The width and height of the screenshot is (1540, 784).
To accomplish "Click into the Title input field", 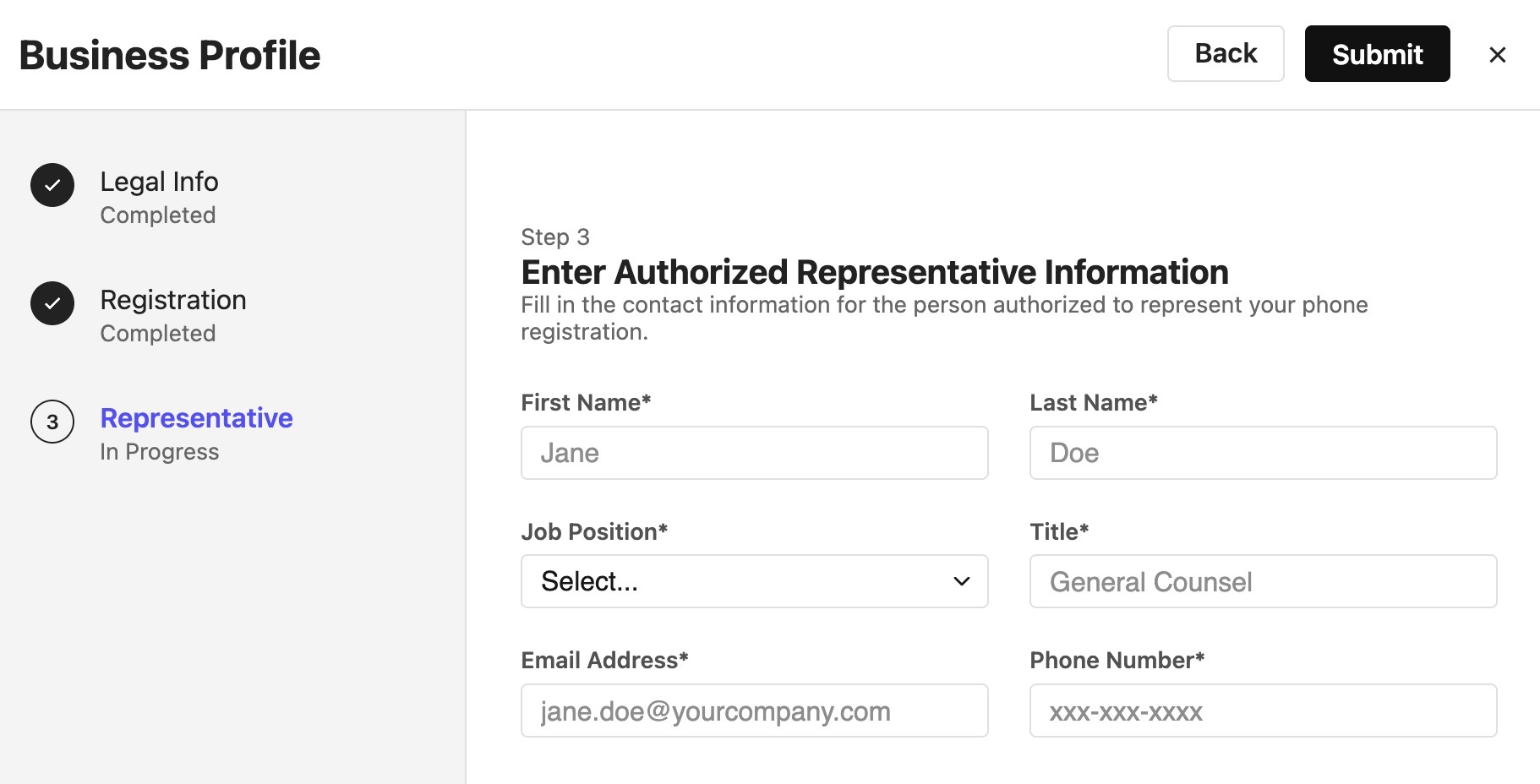I will [x=1263, y=581].
